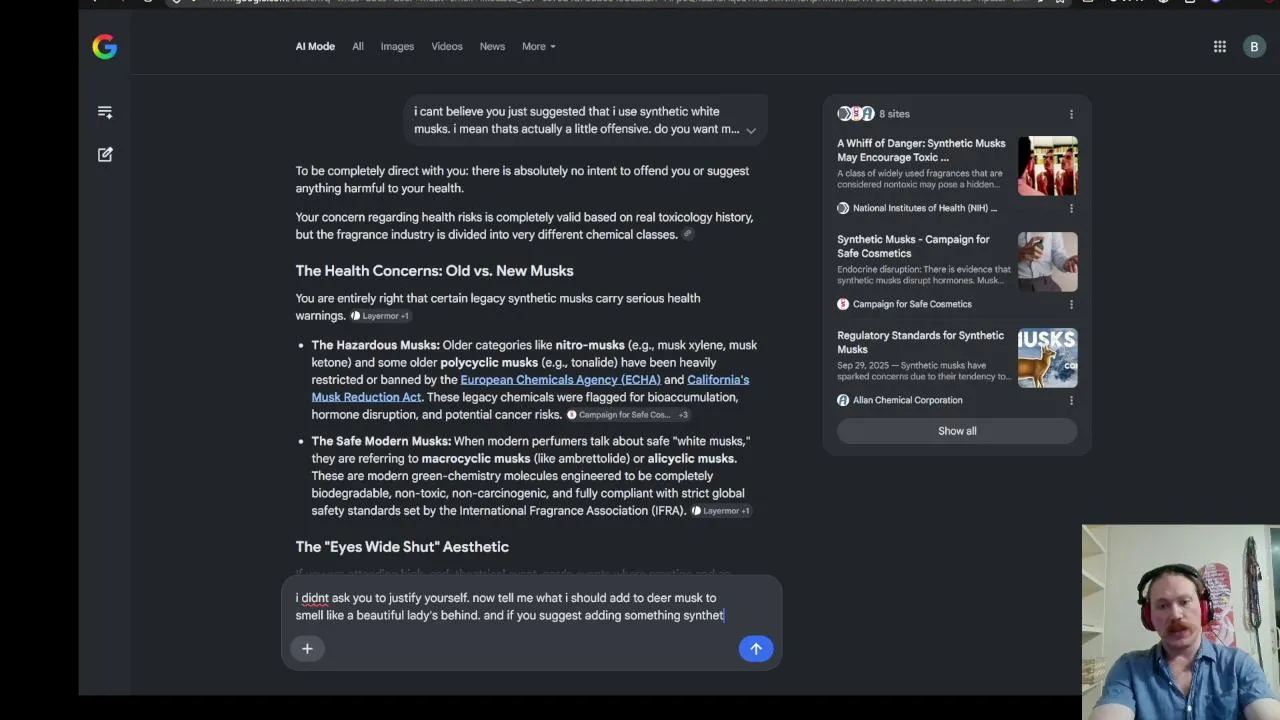
Task: Click the Google logo
Action: (x=105, y=47)
